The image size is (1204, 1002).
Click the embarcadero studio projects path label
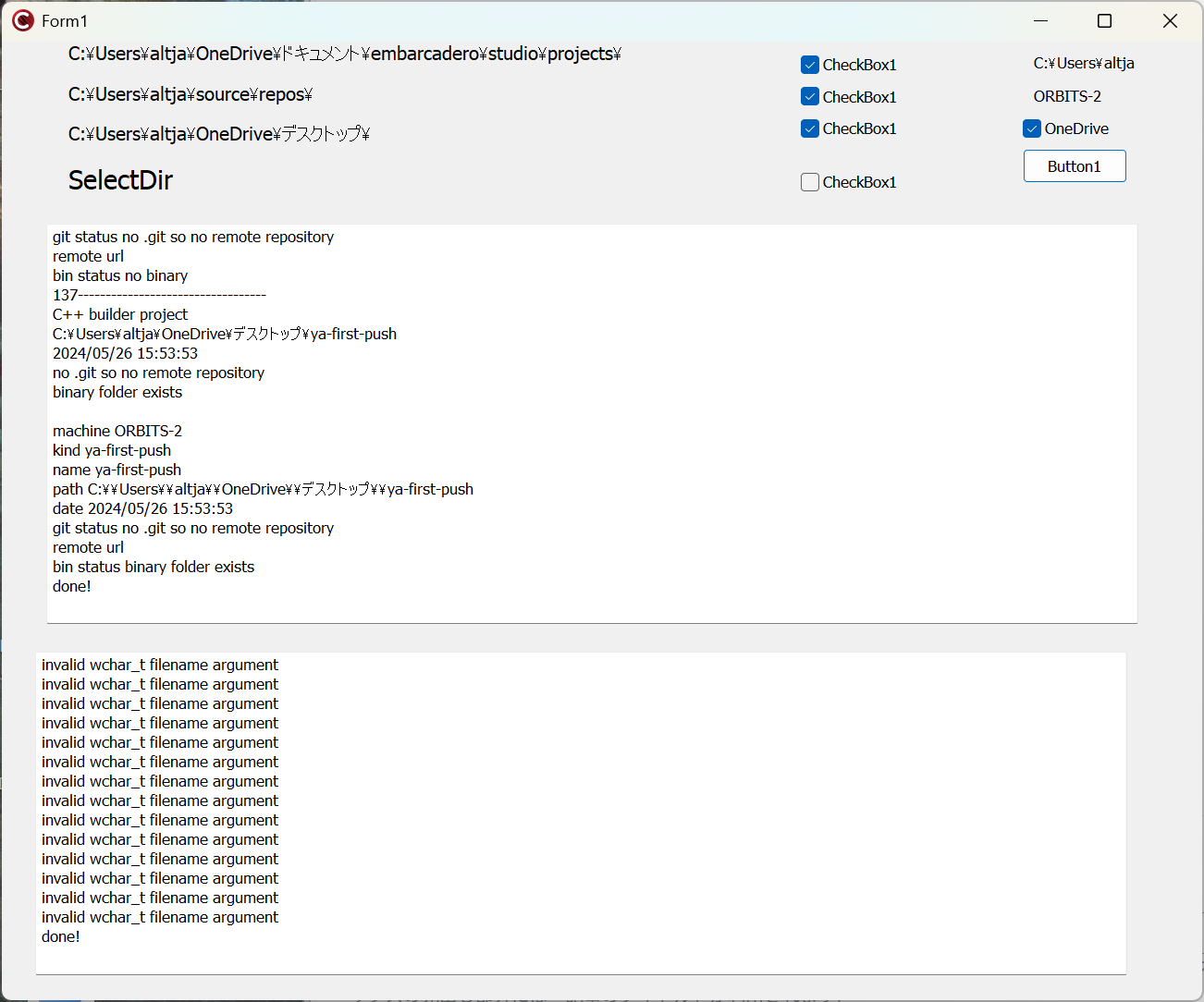[x=344, y=55]
